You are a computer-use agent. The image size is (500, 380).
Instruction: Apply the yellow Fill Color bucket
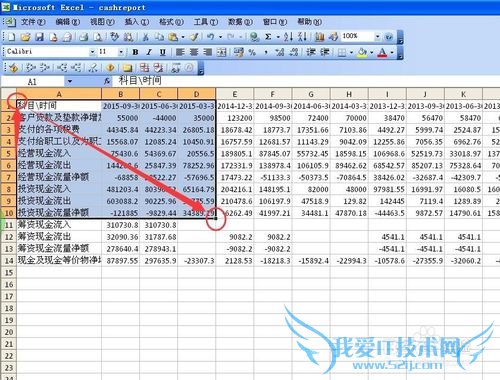(x=362, y=52)
